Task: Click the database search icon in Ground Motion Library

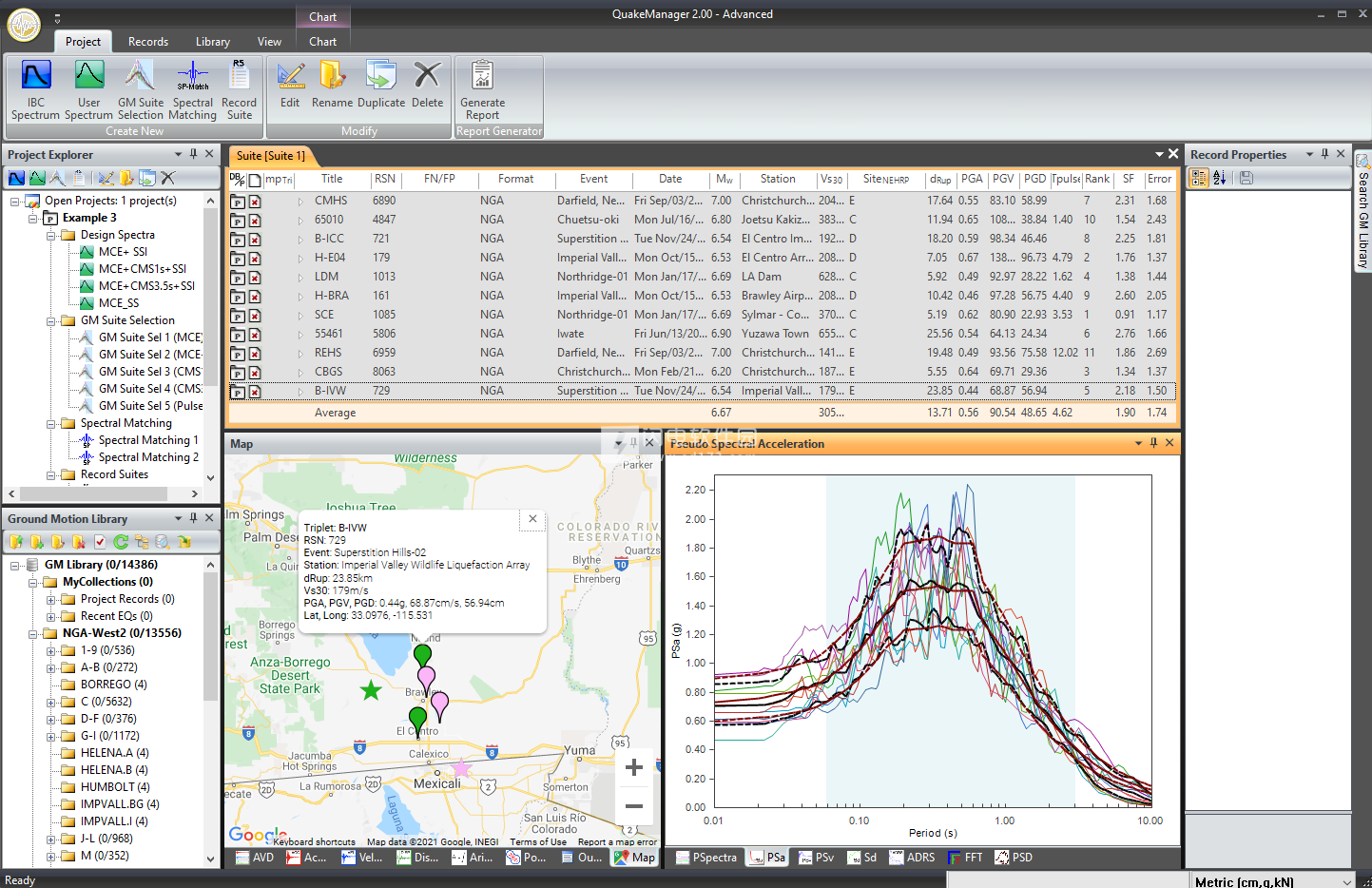Action: pyautogui.click(x=163, y=542)
